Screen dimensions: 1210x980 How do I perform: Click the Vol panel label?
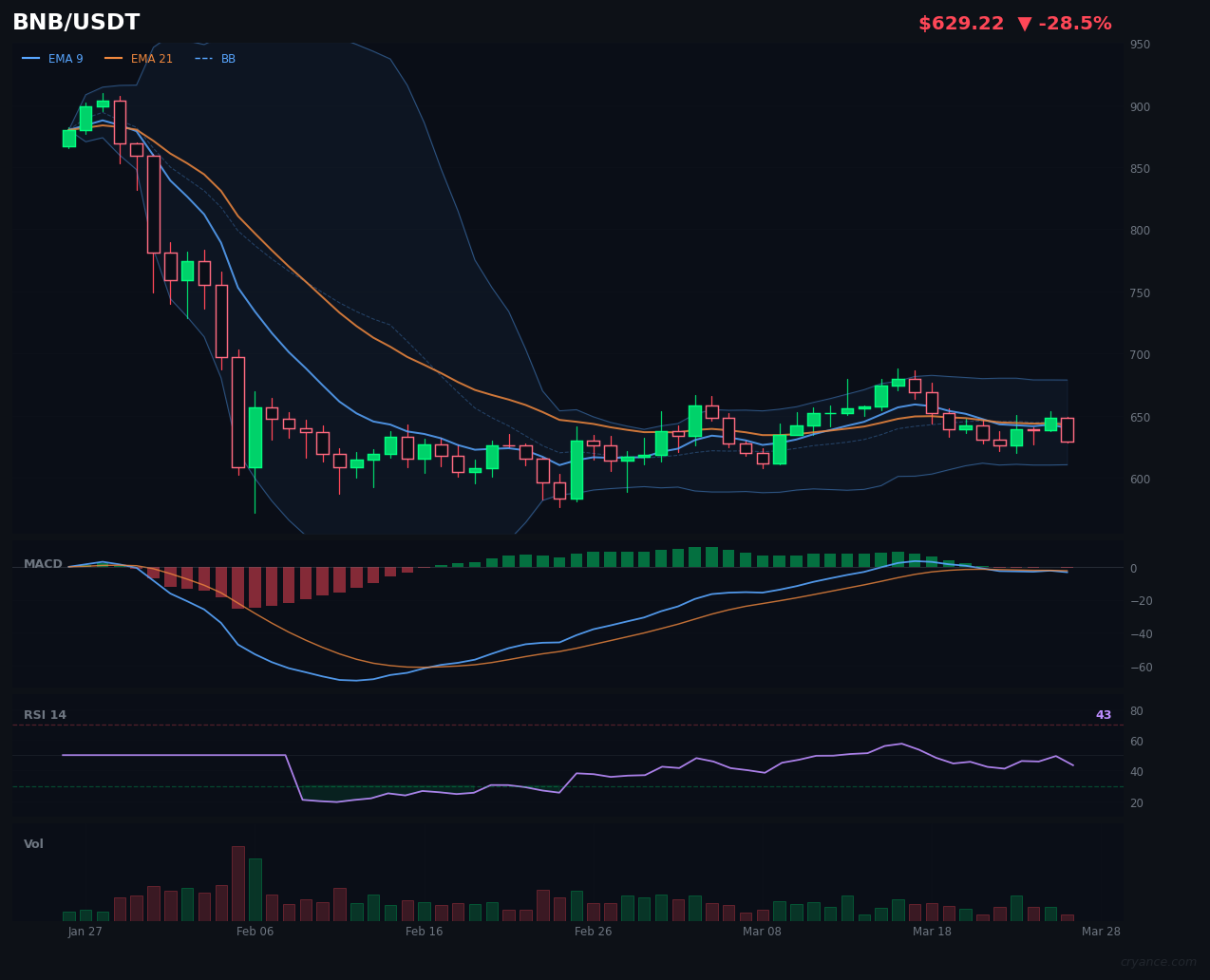click(33, 843)
